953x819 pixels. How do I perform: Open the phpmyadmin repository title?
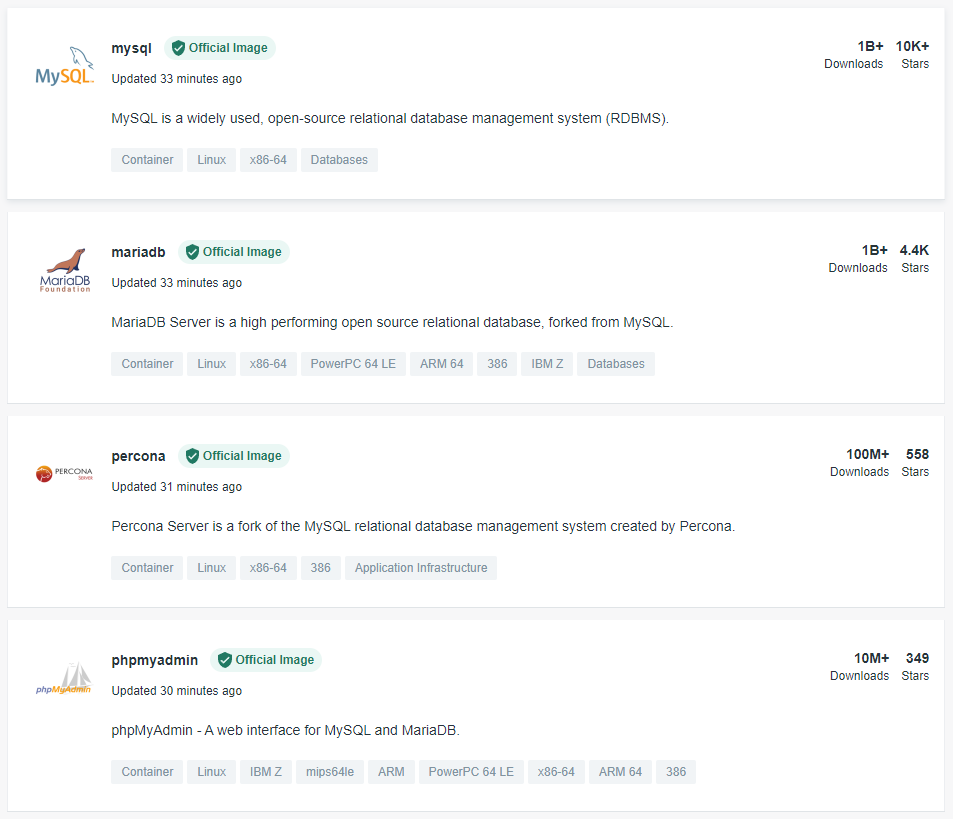click(x=154, y=660)
